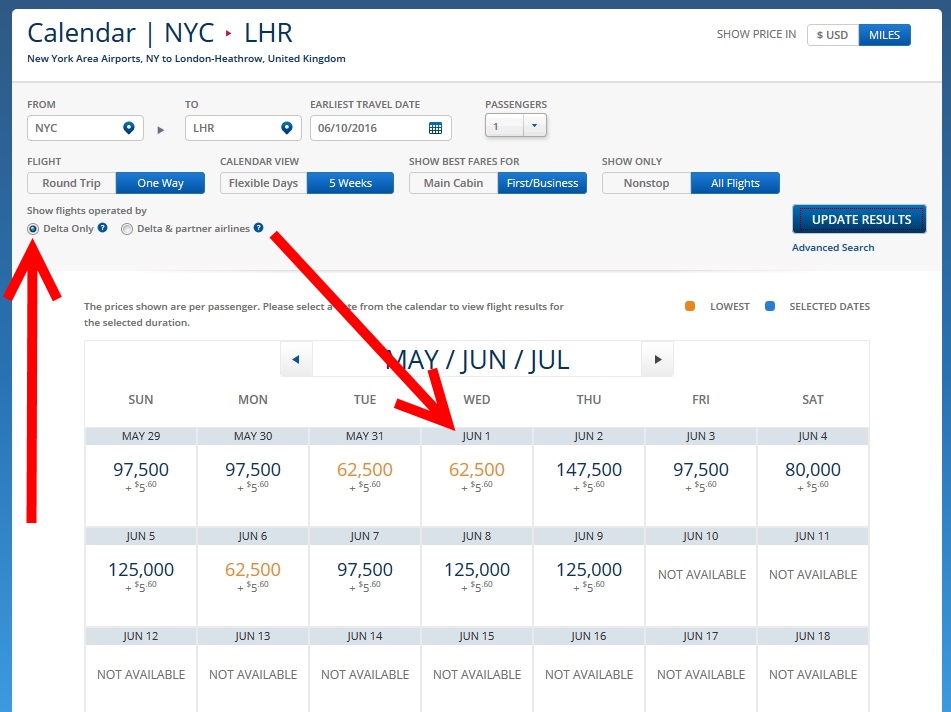Viewport: 951px width, 712px height.
Task: Click the help icon beside Delta Only
Action: click(x=101, y=229)
